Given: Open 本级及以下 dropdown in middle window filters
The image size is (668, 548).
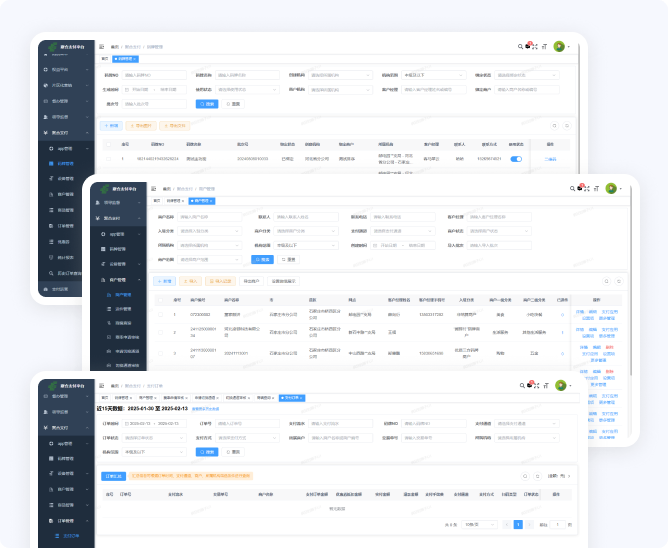Looking at the screenshot, I should pyautogui.click(x=306, y=245).
